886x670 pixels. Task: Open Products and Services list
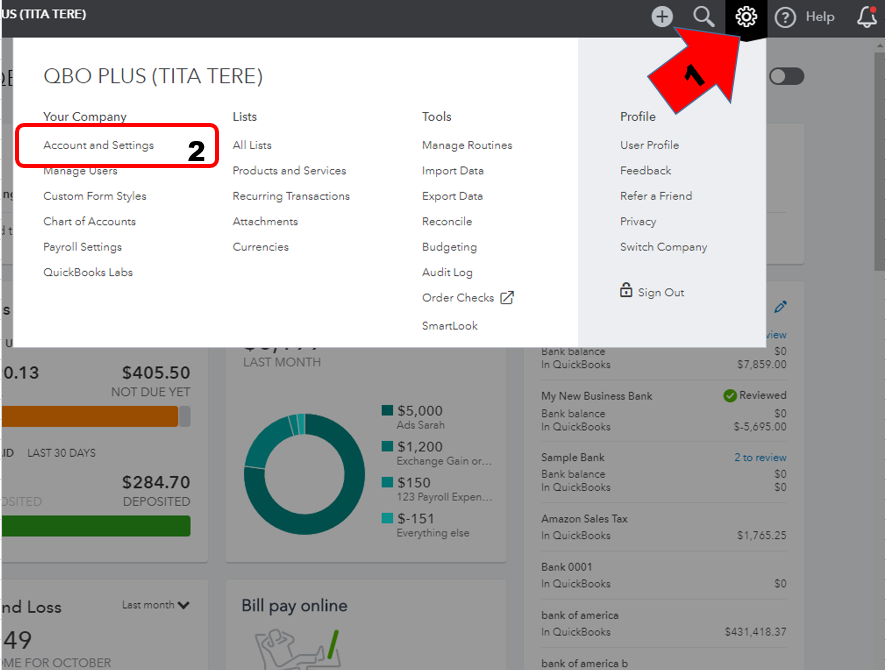[289, 171]
